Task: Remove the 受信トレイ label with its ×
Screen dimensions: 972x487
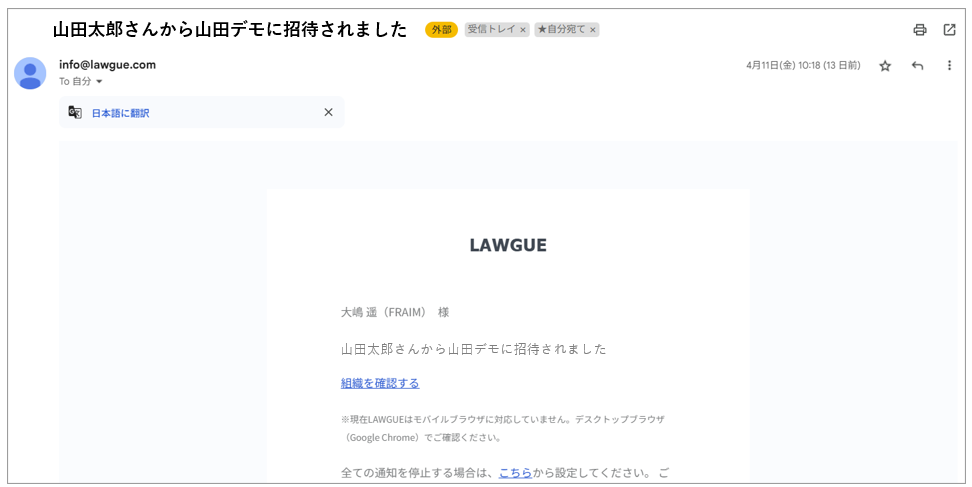Action: 523,30
